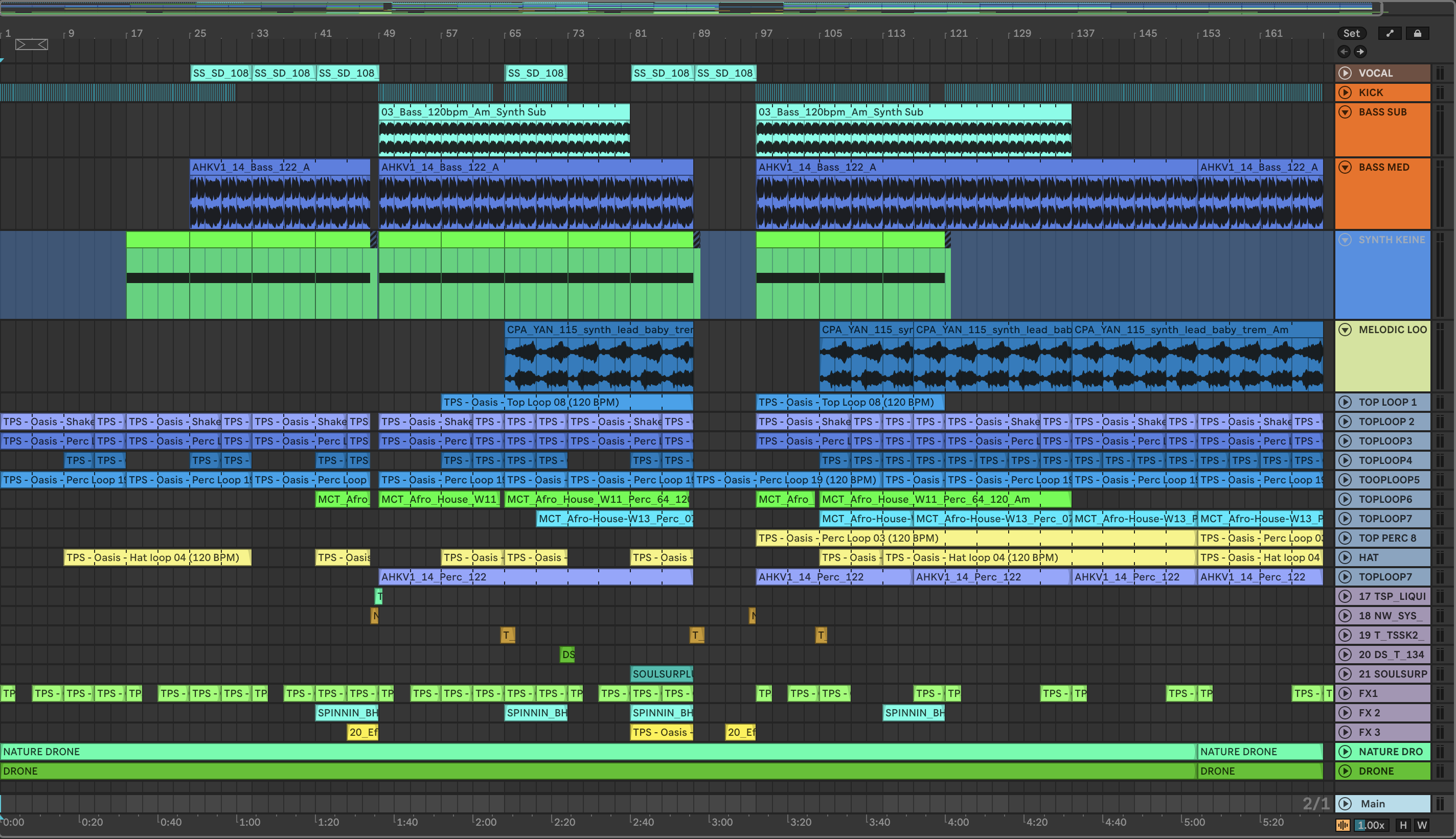The height and width of the screenshot is (839, 1456).
Task: Click the DRONE track unfold icon
Action: click(1346, 771)
